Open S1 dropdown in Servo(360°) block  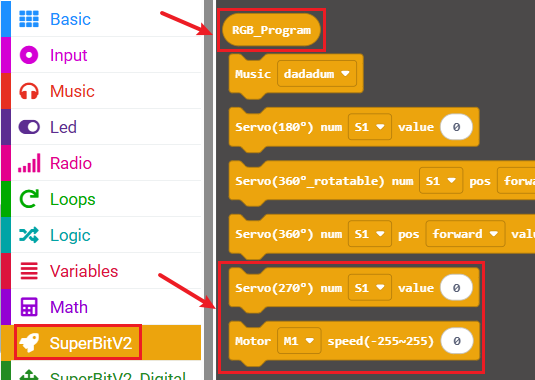click(370, 234)
